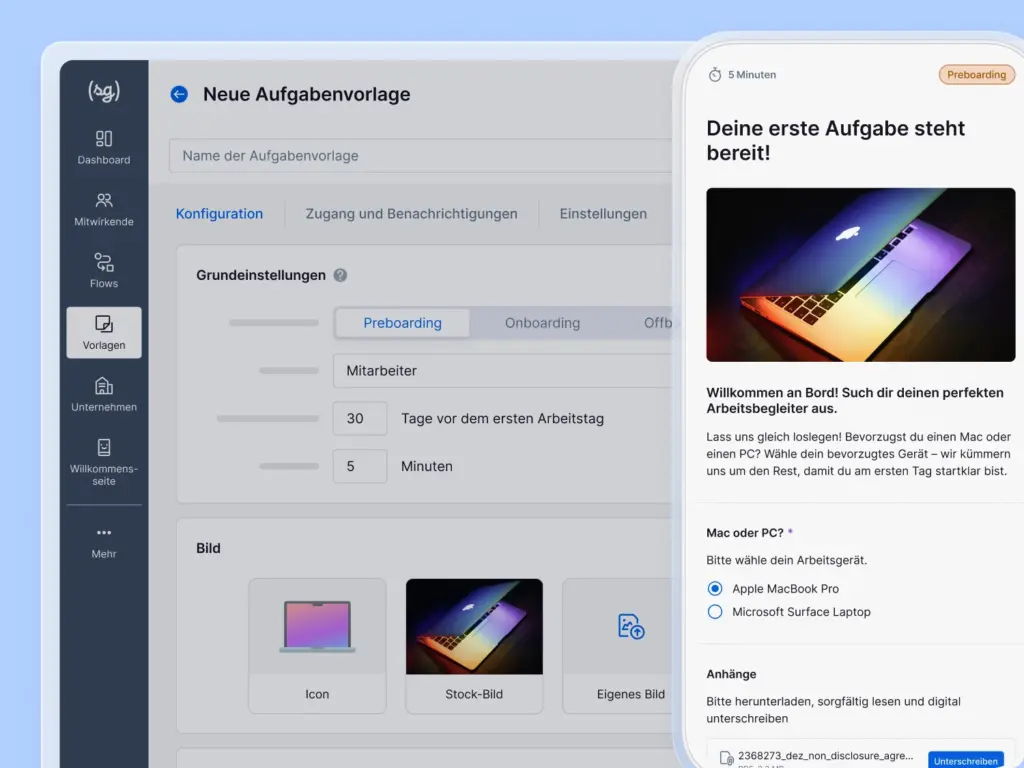Open Flows from the sidebar
Viewport: 1024px width, 768px height.
pos(103,272)
